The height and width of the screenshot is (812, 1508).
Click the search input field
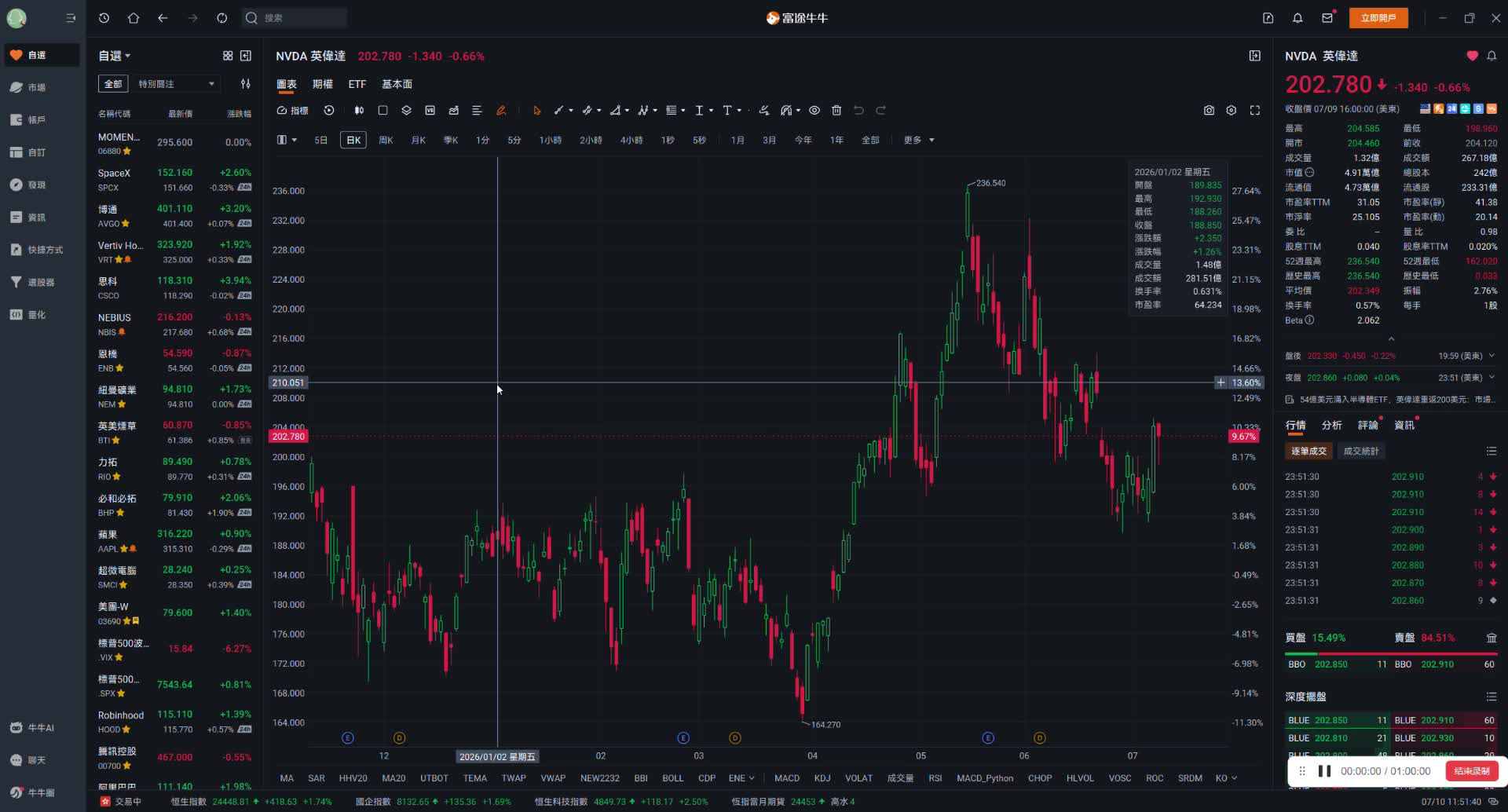coord(295,18)
